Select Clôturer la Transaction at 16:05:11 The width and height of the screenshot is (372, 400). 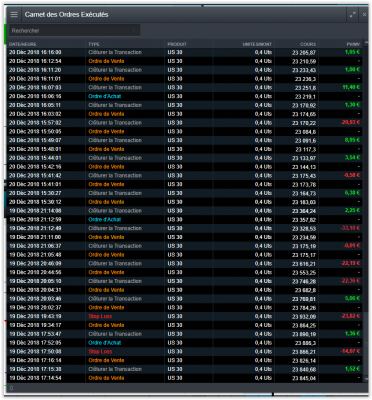click(x=115, y=105)
